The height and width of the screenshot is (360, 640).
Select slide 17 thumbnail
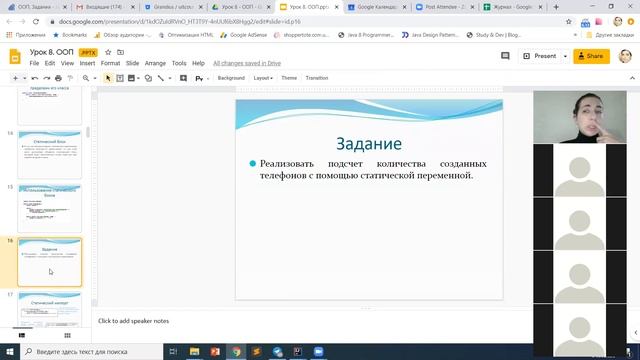[50, 309]
